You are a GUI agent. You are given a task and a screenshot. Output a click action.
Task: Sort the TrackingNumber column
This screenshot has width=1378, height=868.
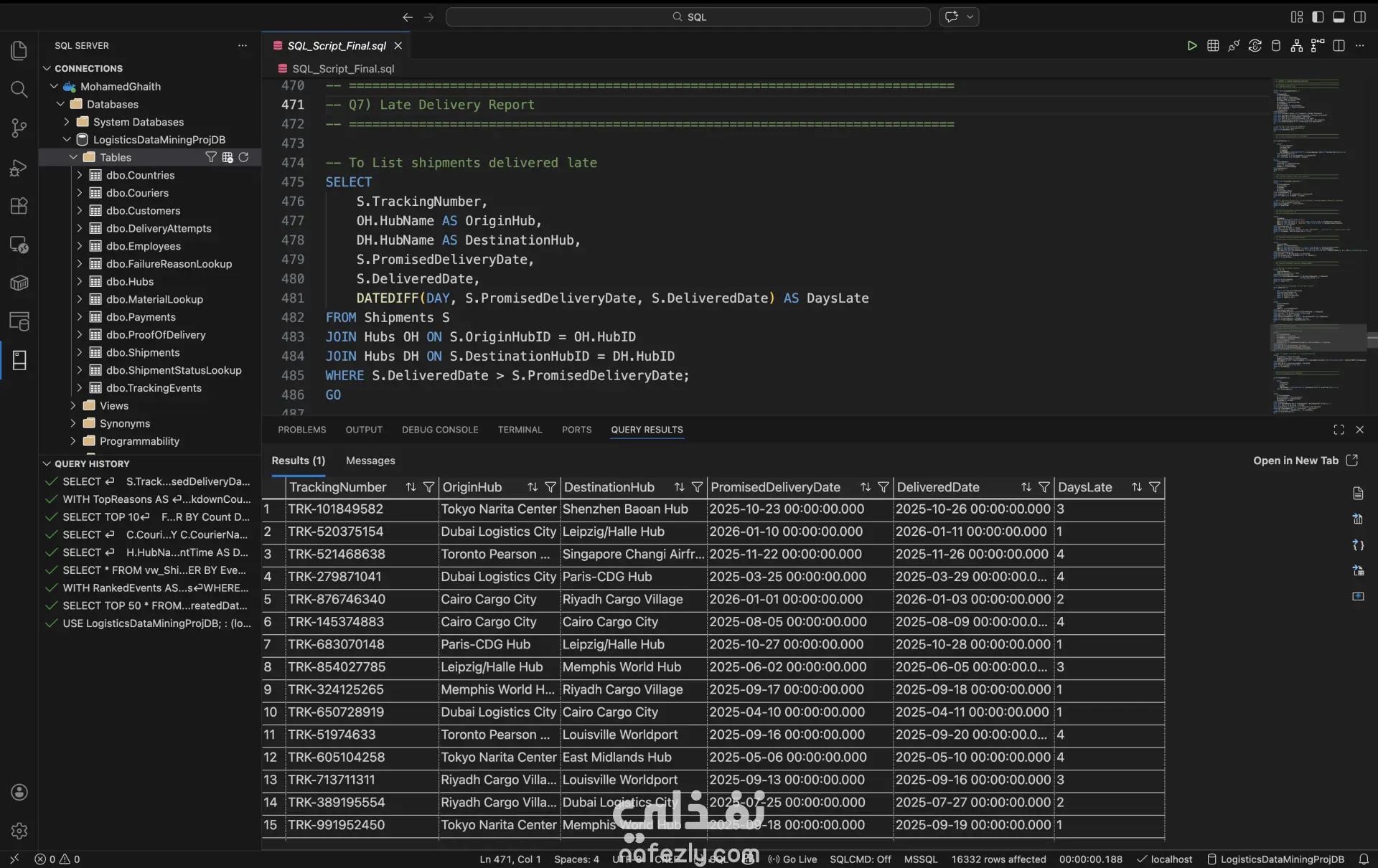tap(411, 487)
